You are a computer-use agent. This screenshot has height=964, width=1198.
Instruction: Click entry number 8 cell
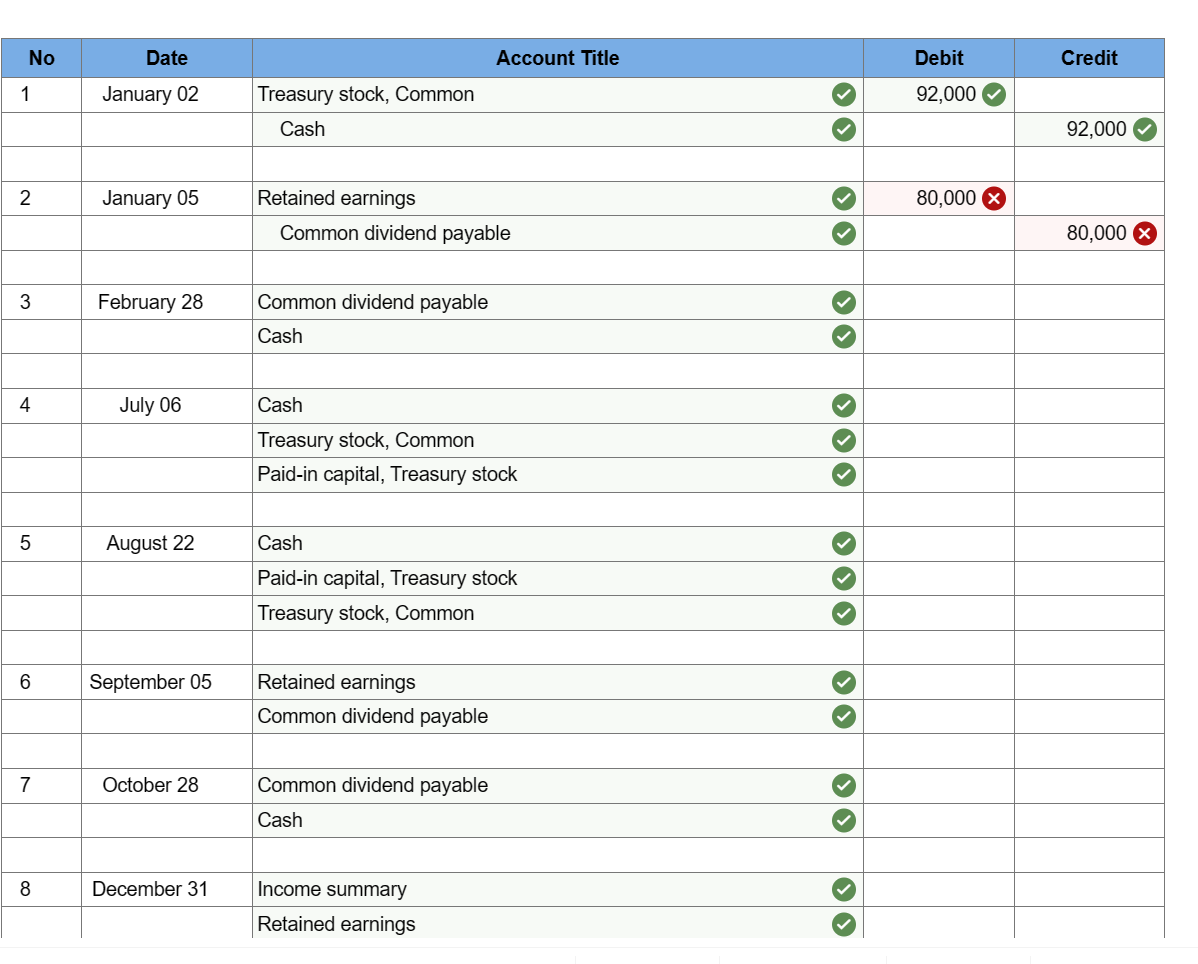[41, 890]
